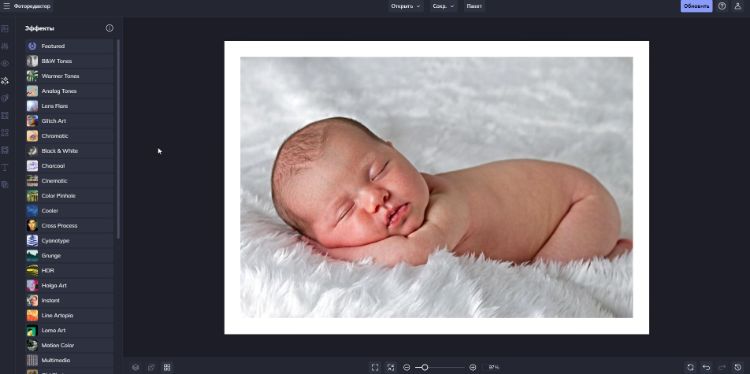The width and height of the screenshot is (750, 374).
Task: Click the flatten layers icon in bottom bar
Action: pos(151,367)
